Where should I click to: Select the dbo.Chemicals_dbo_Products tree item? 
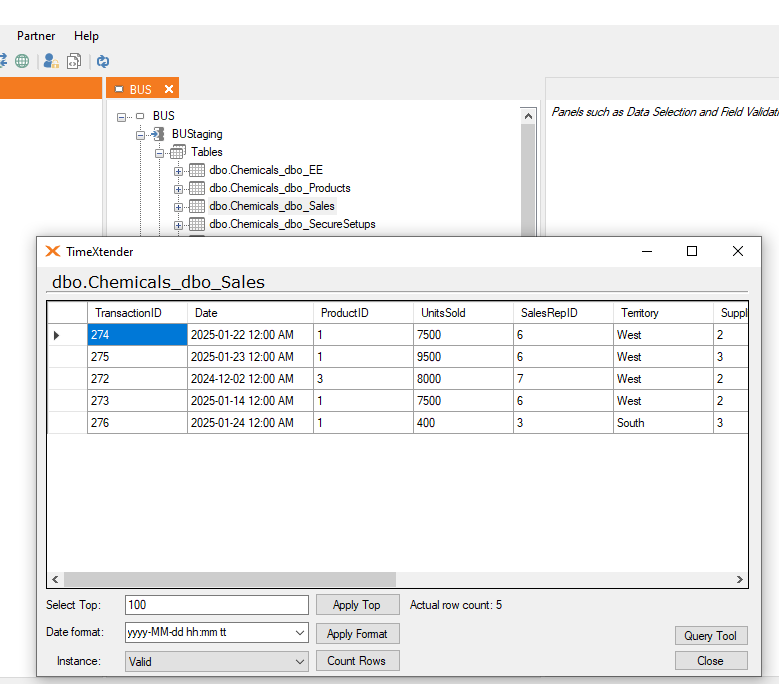280,188
